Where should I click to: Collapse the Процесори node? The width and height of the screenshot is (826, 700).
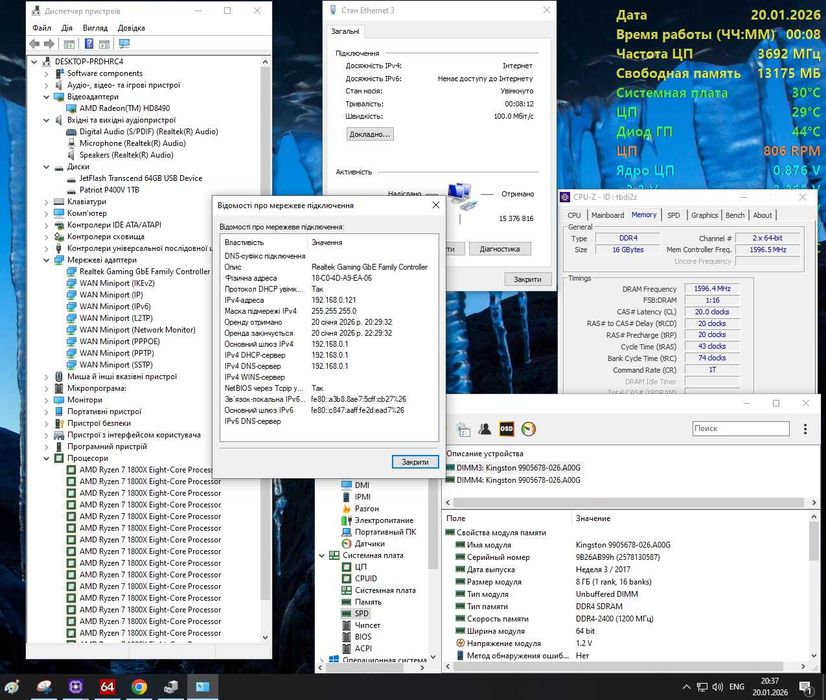click(x=46, y=458)
